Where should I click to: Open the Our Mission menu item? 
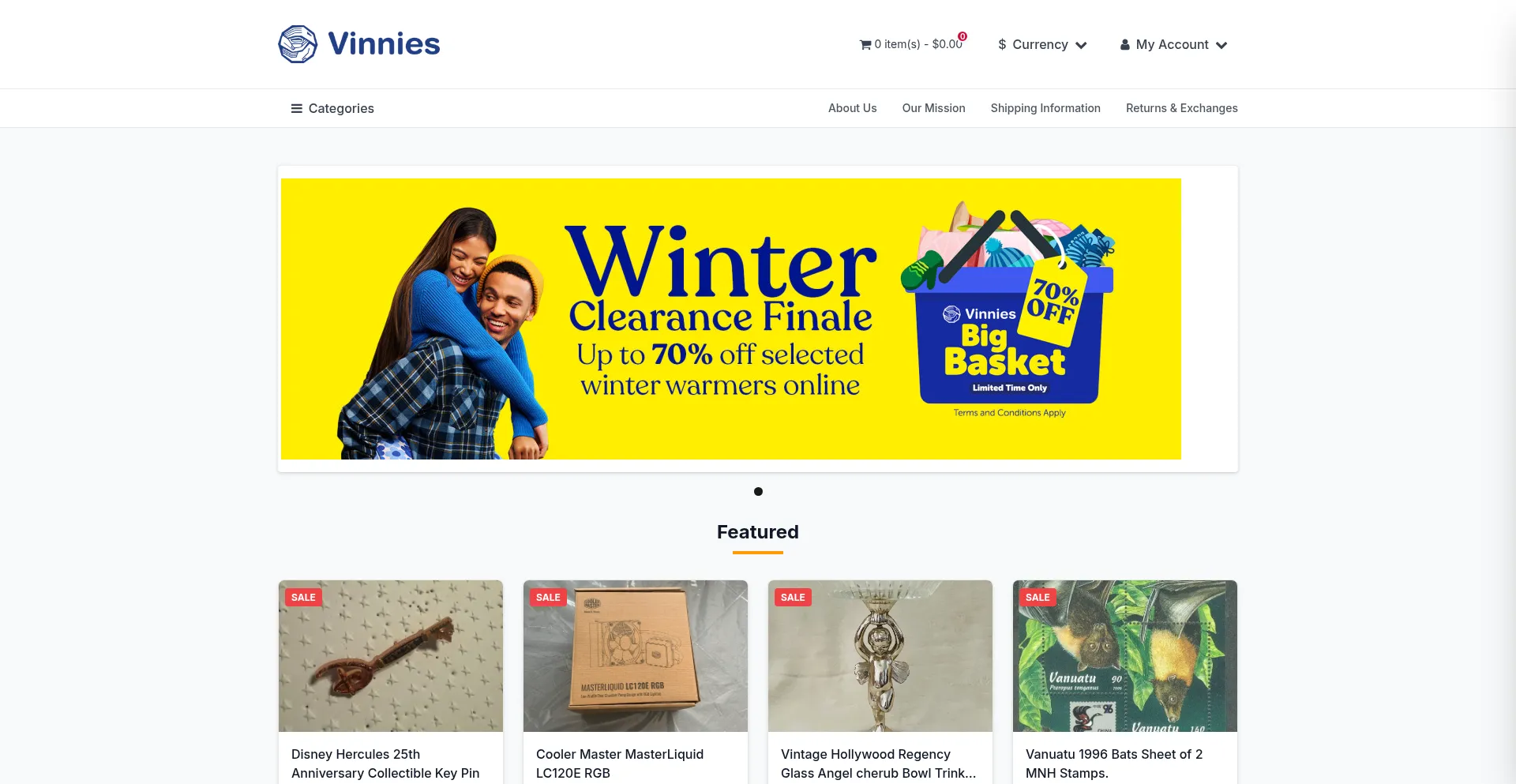[933, 108]
